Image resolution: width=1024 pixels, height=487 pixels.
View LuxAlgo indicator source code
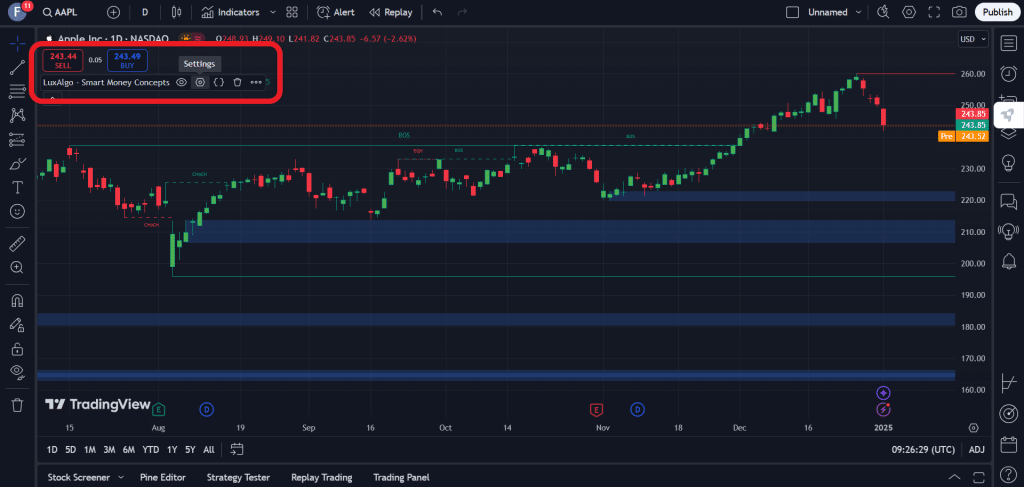pos(219,82)
